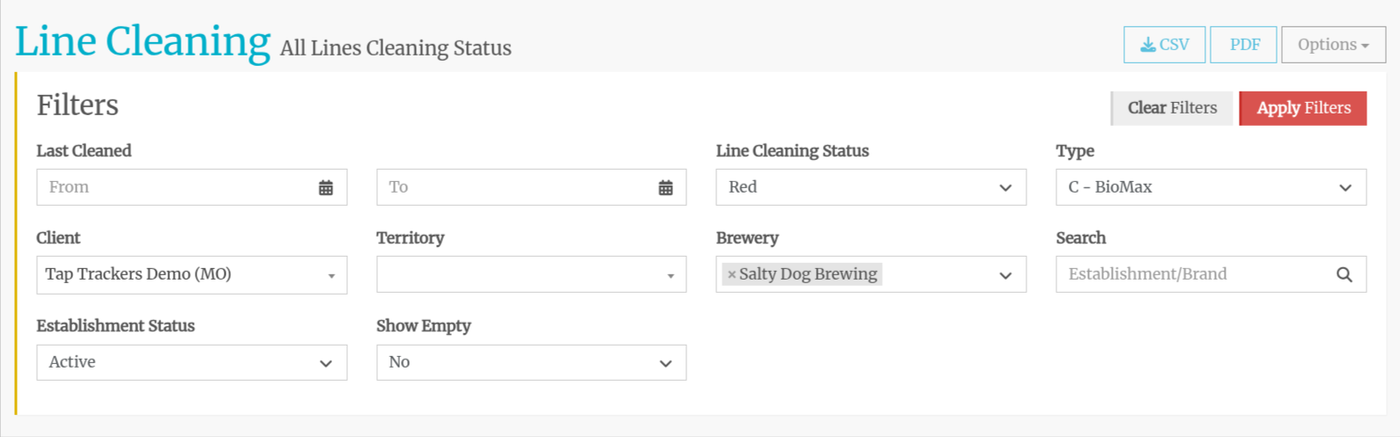Expand the Type dropdown showing C - BioMax

point(1210,187)
